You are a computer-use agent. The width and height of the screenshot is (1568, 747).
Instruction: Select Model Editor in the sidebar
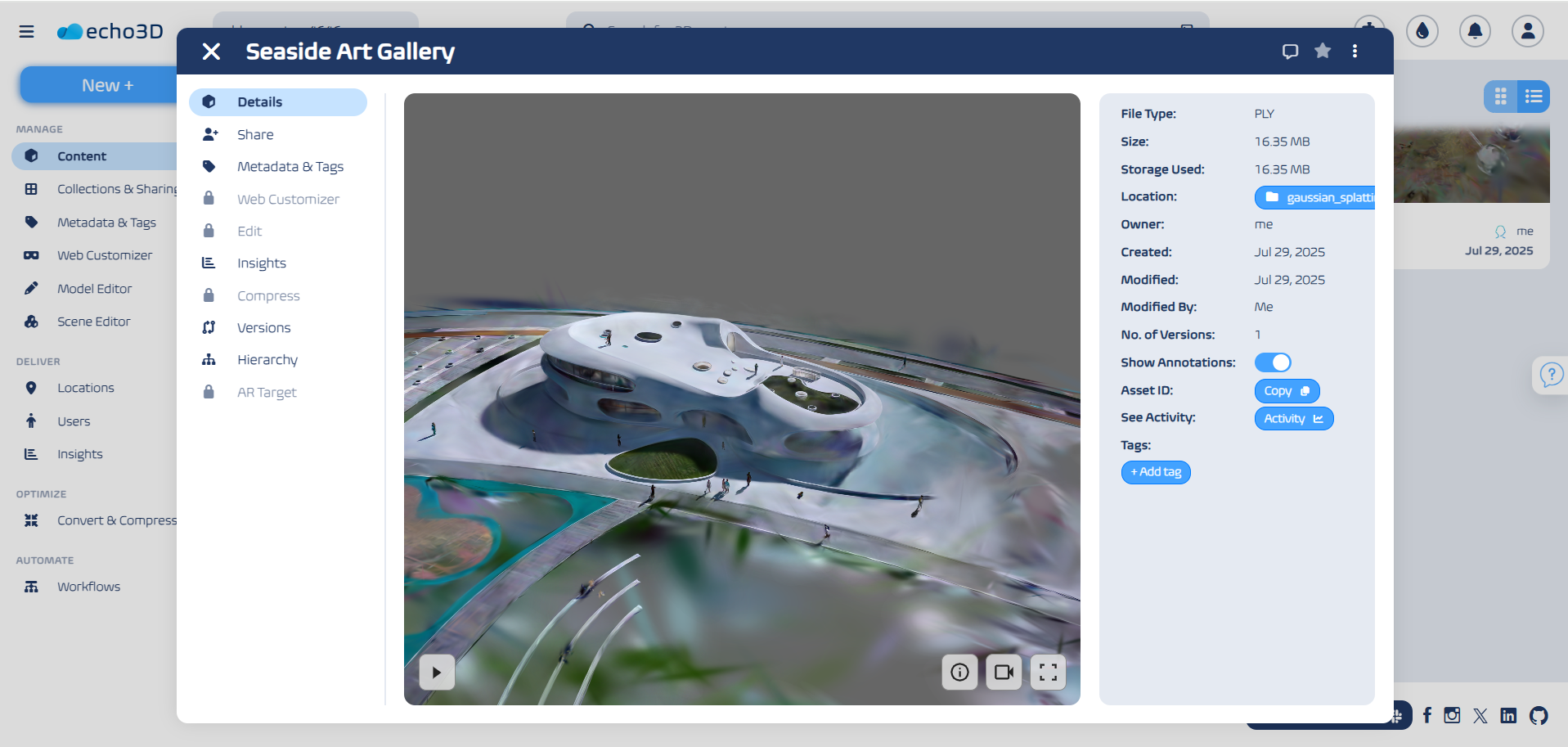click(94, 288)
